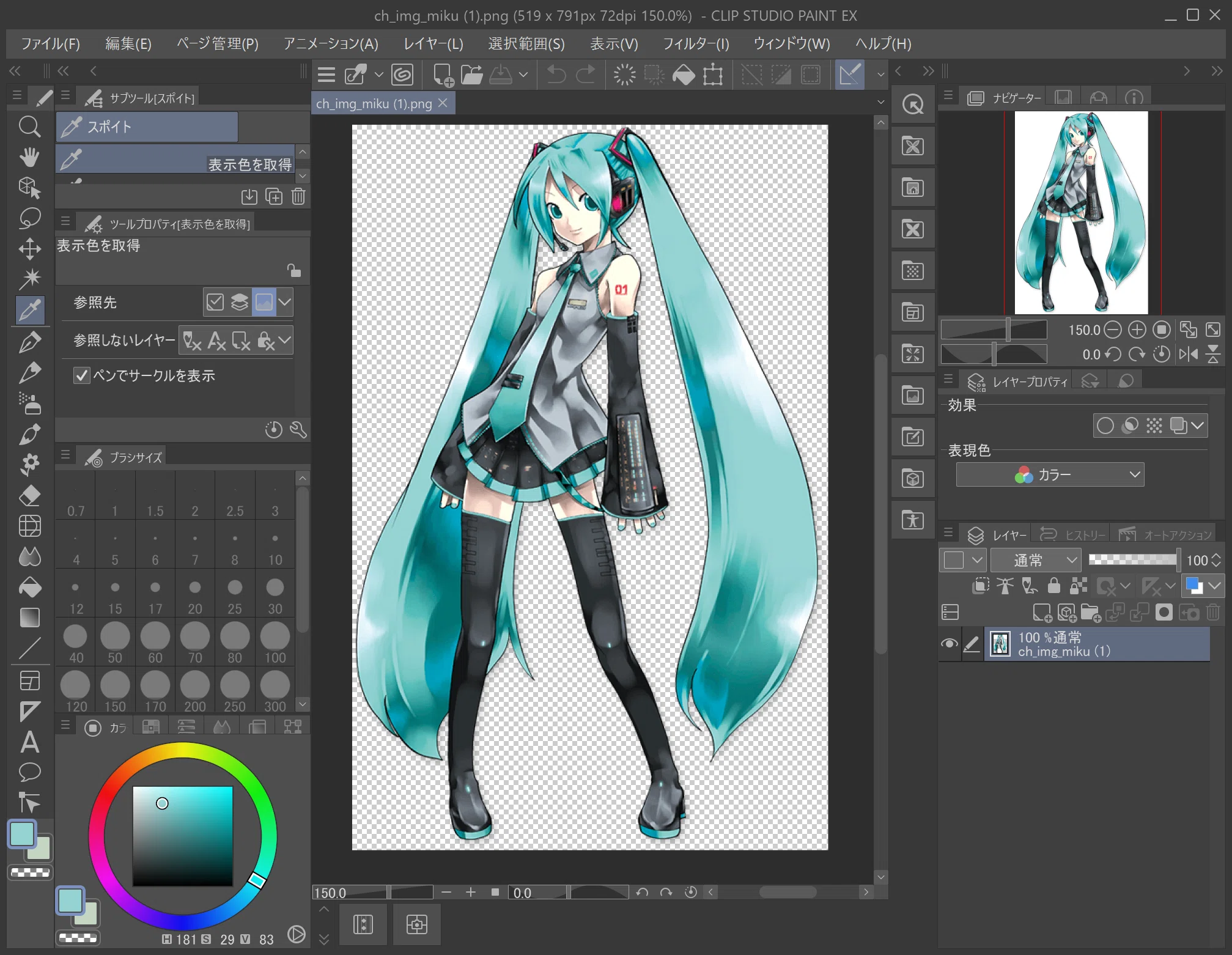Toggle the reference layer lighthouse icon
Viewport: 1232px width, 955px height.
(x=1005, y=586)
